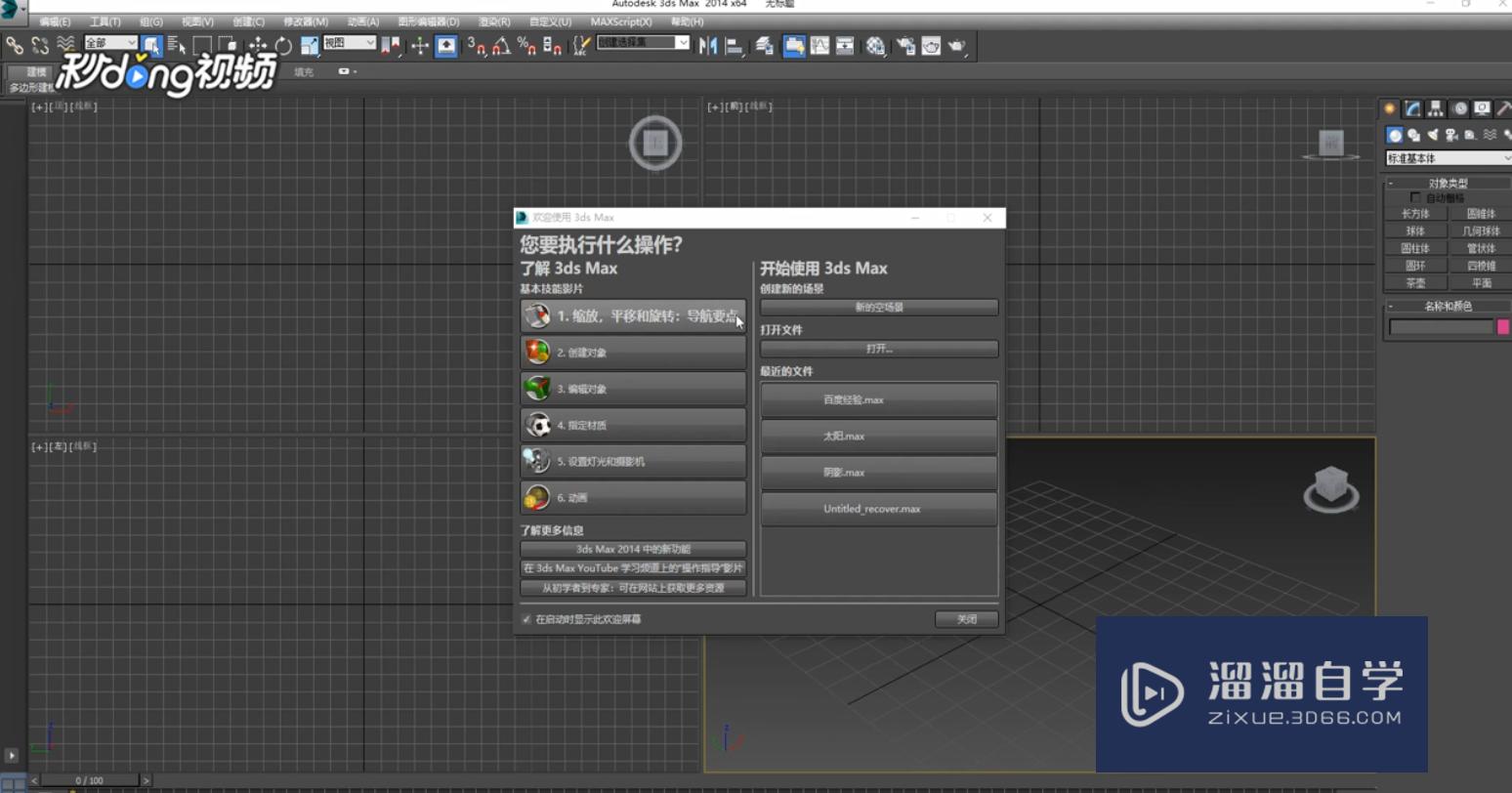Click 关闭 to dismiss the welcome dialog
Viewport: 1512px width, 793px height.
(967, 619)
